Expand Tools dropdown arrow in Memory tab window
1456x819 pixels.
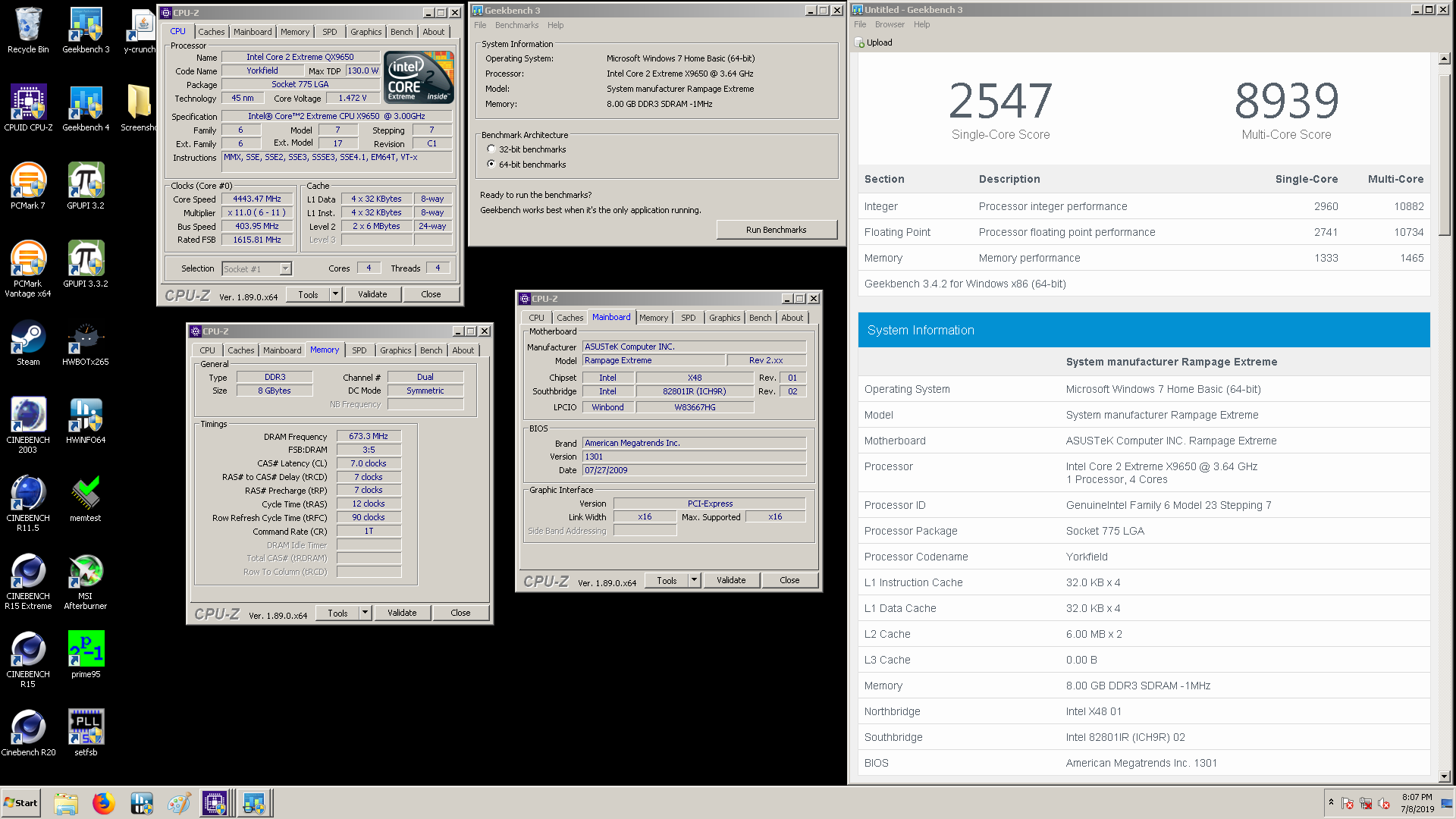coord(365,613)
